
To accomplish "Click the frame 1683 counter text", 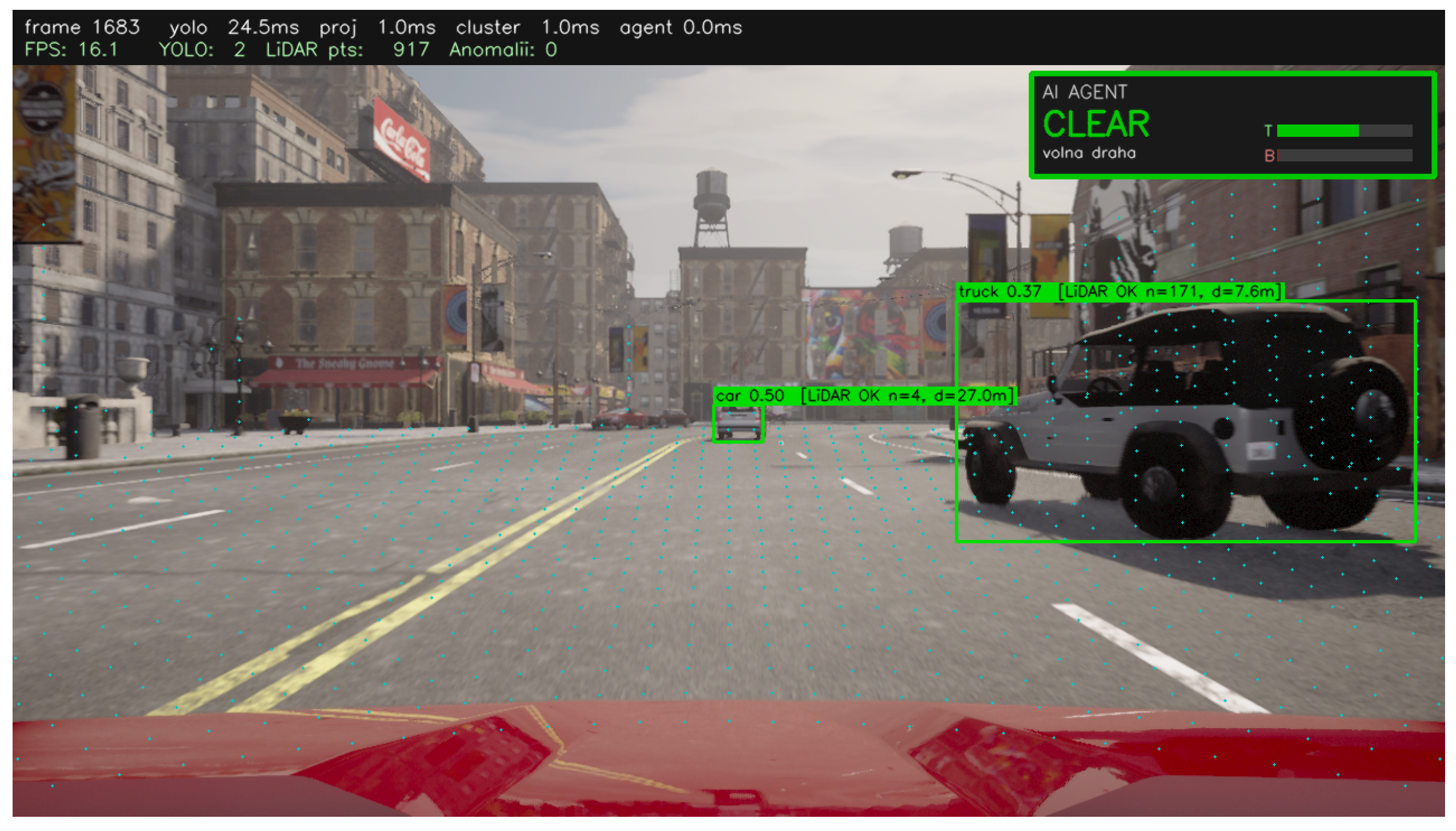I will tap(82, 27).
